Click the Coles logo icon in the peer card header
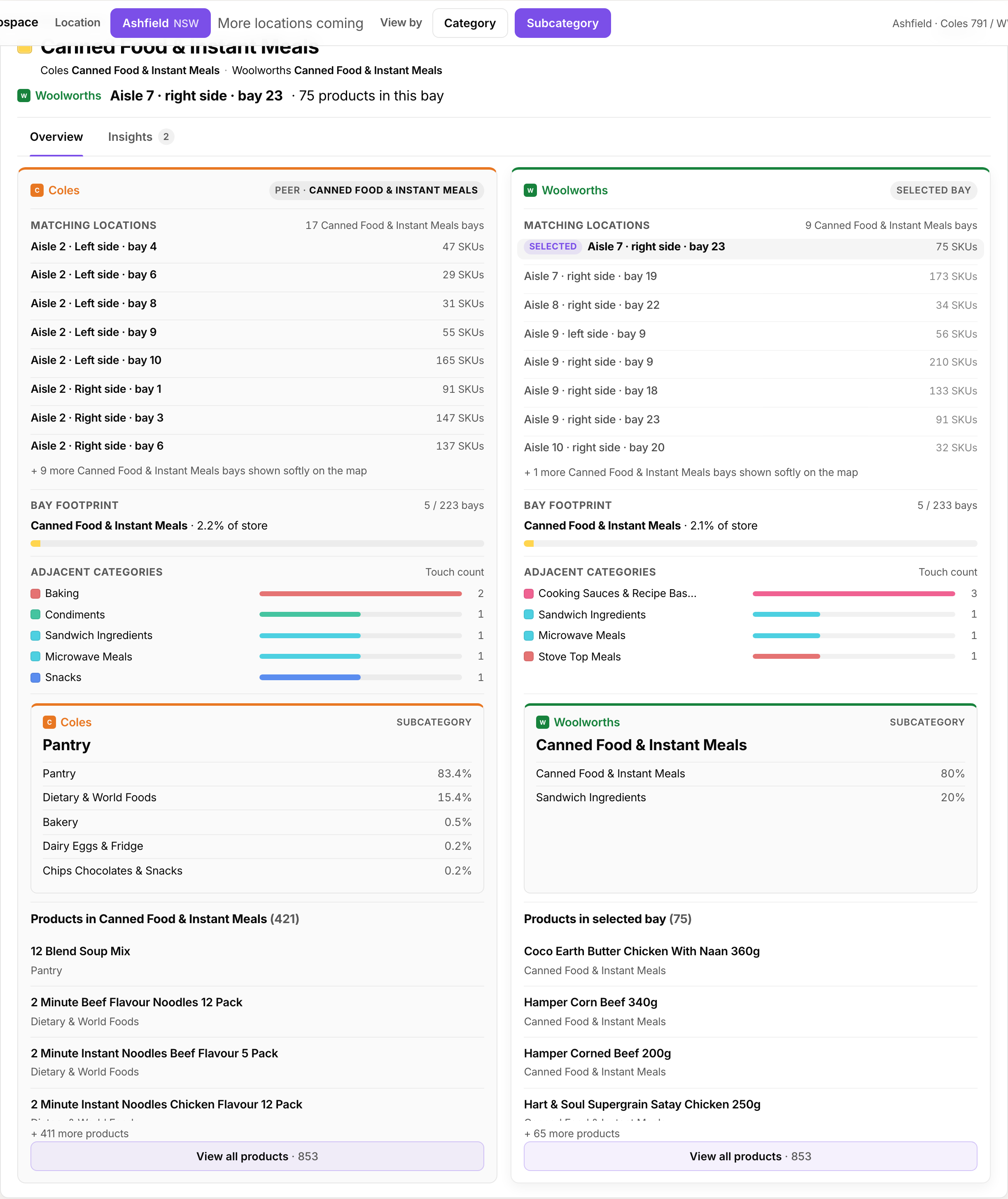The image size is (1008, 1199). [x=37, y=190]
